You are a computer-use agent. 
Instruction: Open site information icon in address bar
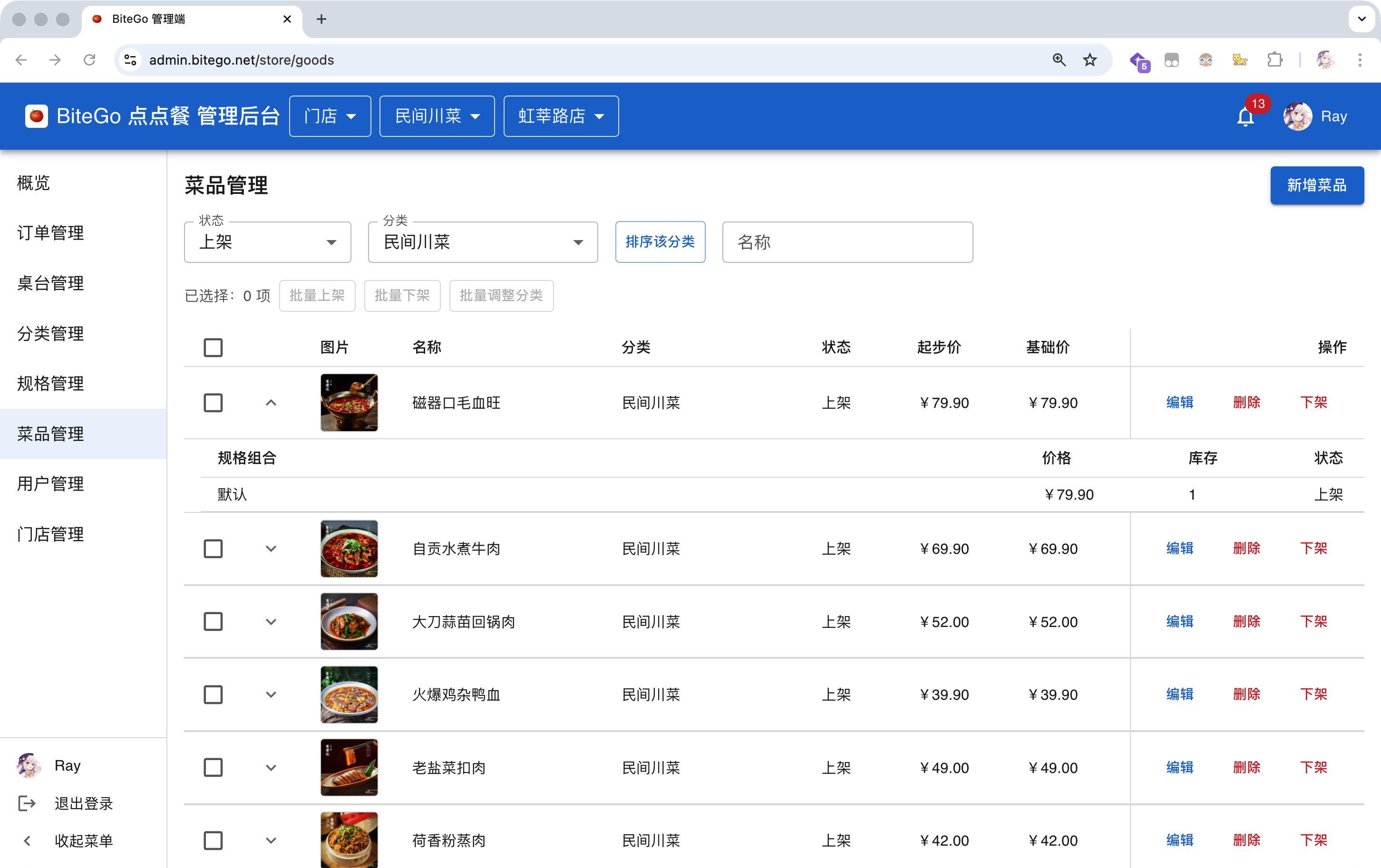pyautogui.click(x=131, y=59)
